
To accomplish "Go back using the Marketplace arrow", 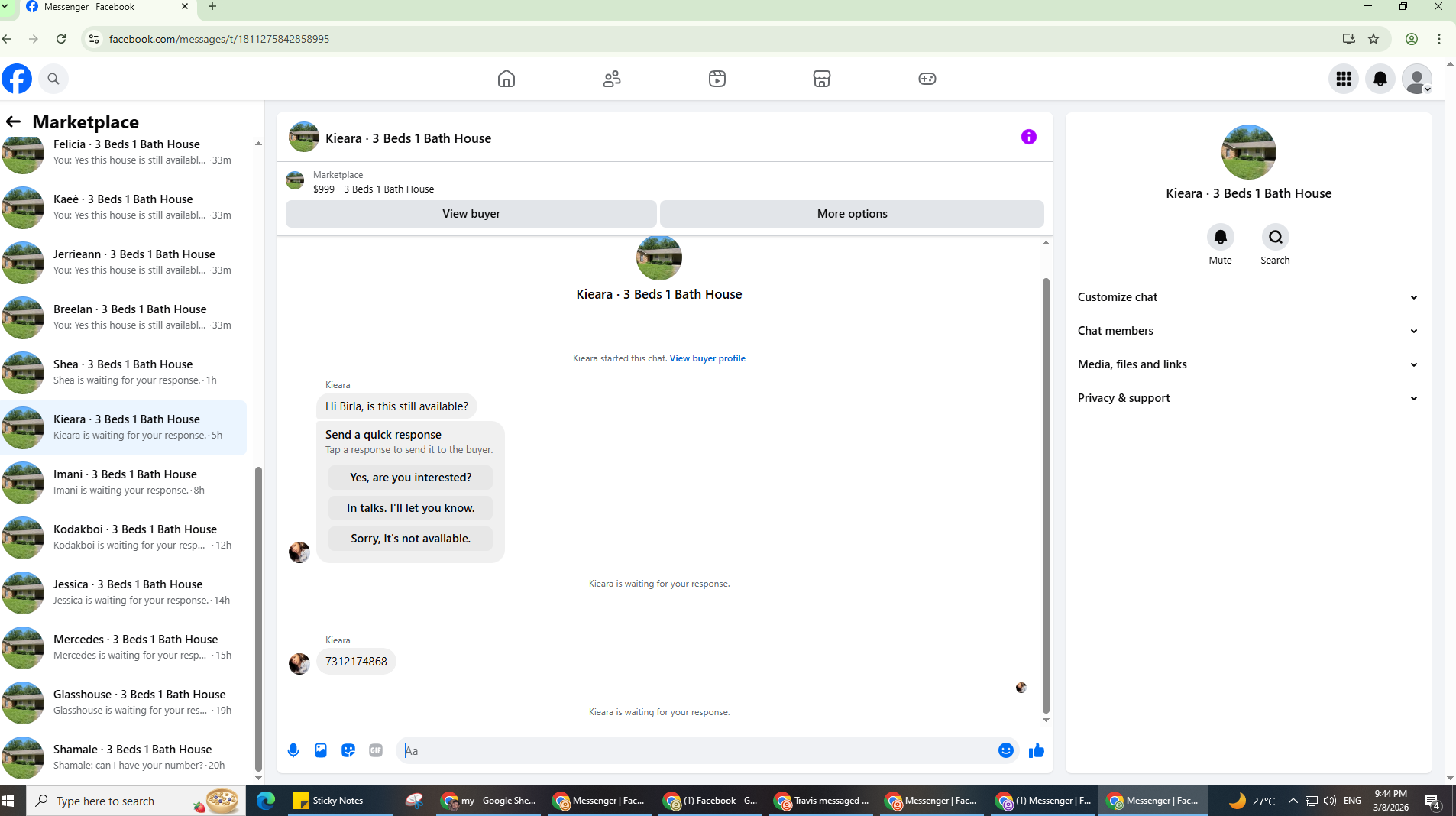I will [13, 121].
